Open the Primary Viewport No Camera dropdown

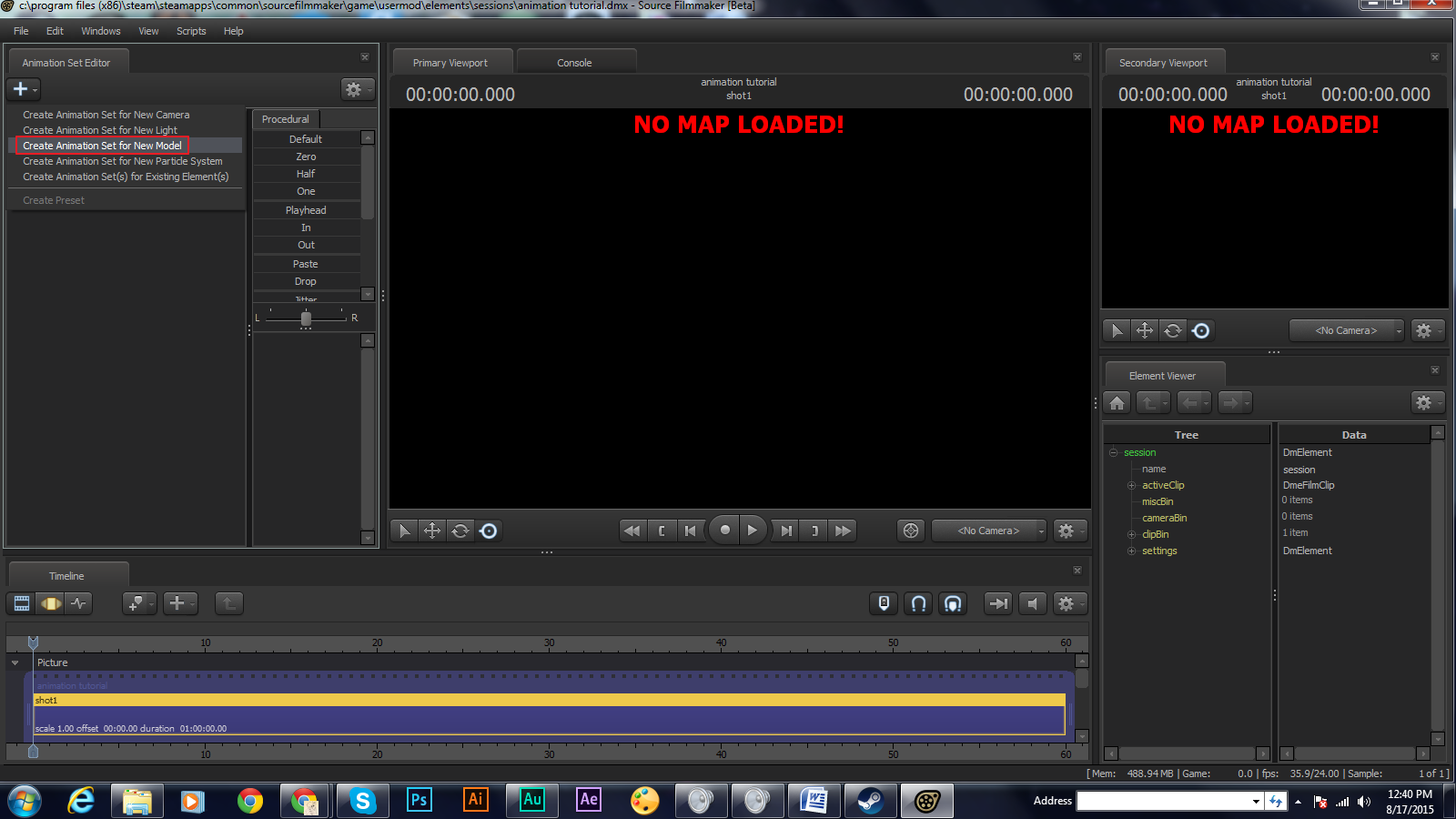click(989, 531)
